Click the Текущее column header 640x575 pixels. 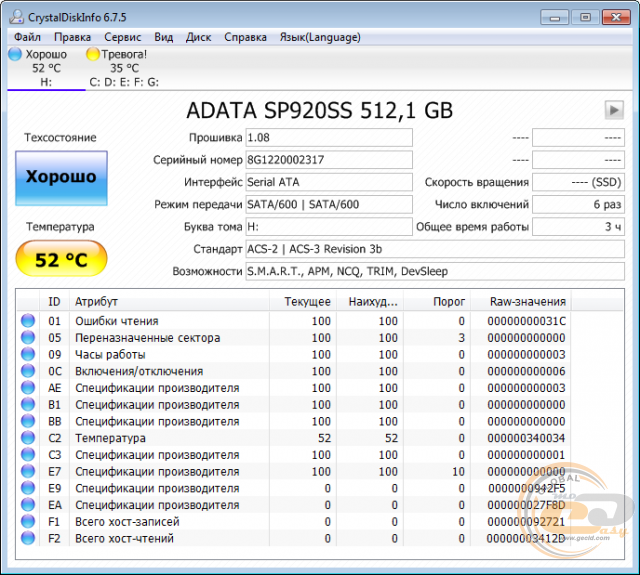point(303,302)
